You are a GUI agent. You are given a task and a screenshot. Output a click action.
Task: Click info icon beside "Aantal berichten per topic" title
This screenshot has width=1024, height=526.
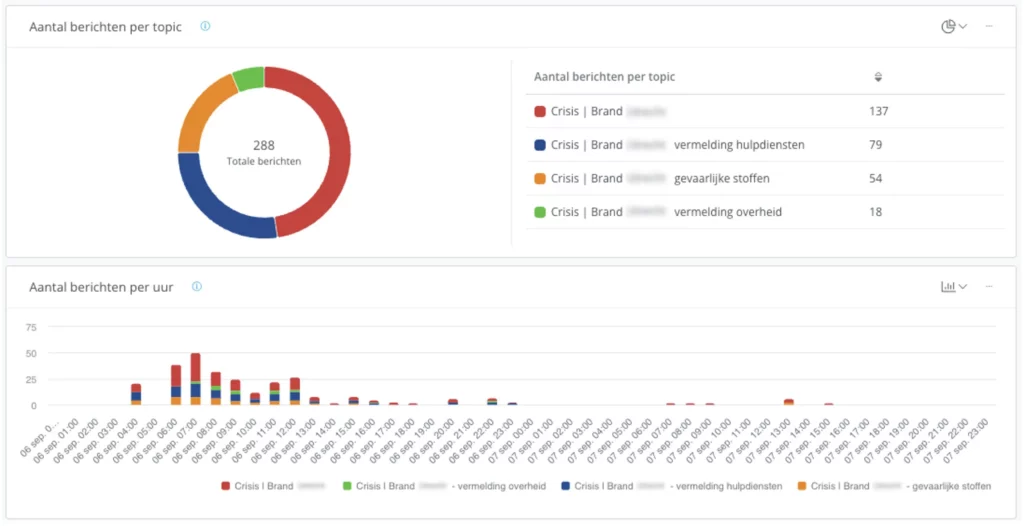[205, 27]
